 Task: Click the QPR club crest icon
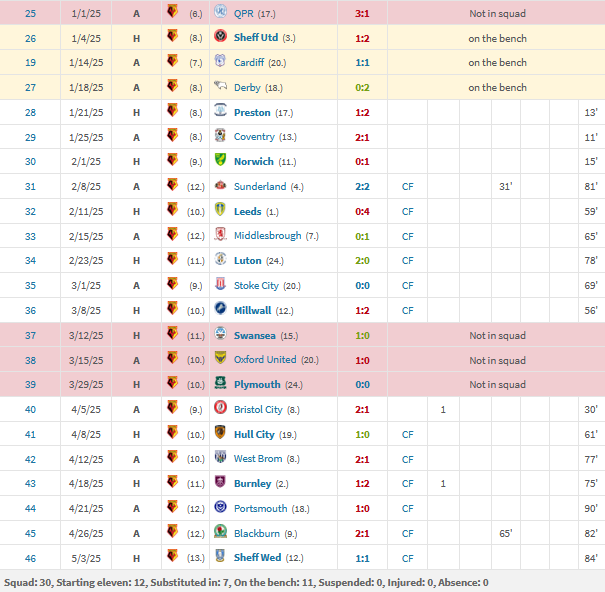pyautogui.click(x=220, y=12)
